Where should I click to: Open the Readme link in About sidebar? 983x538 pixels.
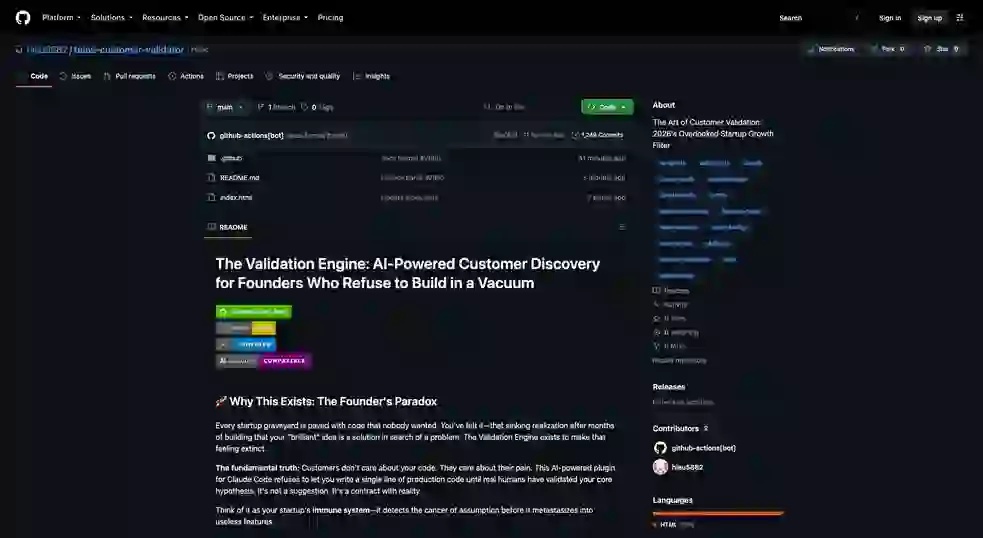(x=671, y=291)
